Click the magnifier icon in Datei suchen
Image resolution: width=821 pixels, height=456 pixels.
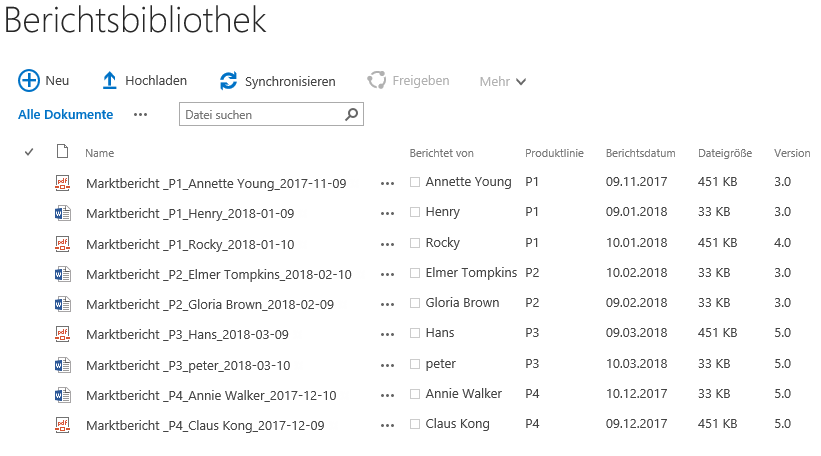351,114
